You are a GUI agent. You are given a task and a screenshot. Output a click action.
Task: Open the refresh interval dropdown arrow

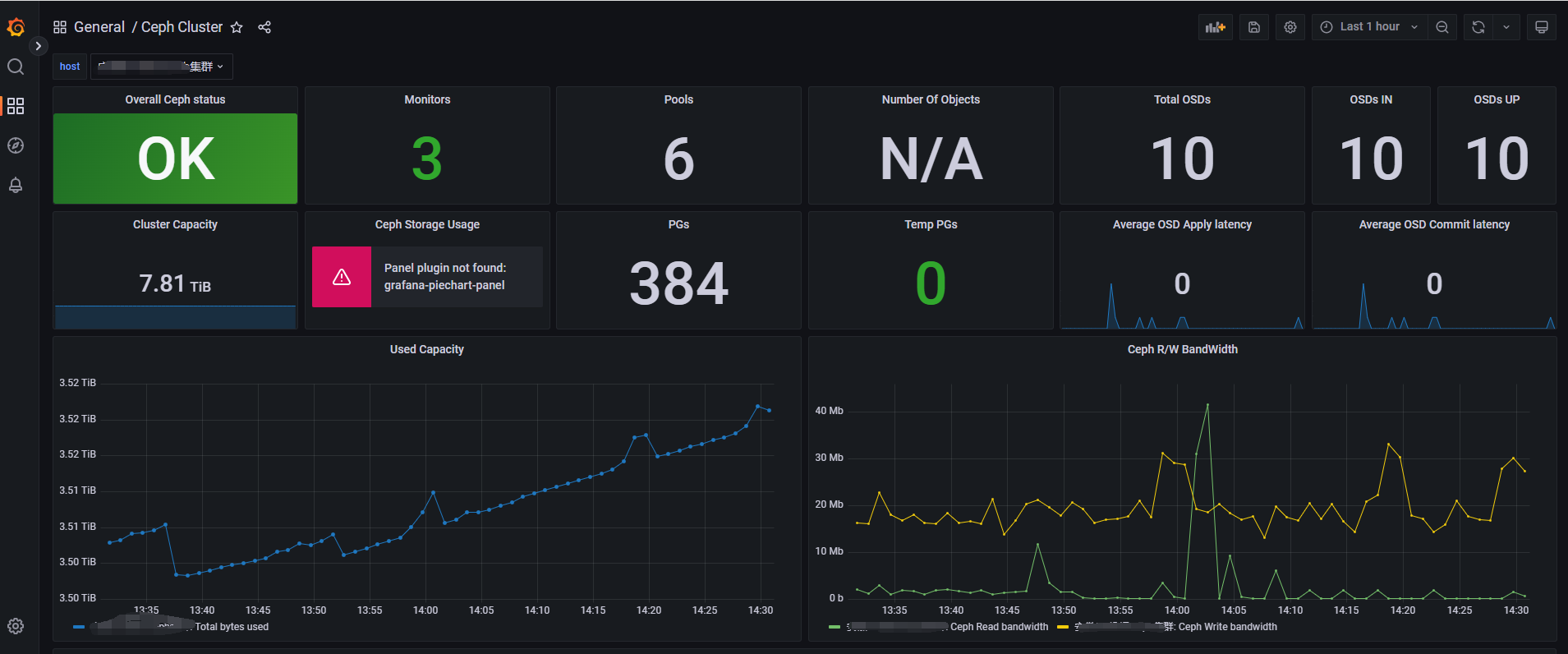tap(1506, 27)
